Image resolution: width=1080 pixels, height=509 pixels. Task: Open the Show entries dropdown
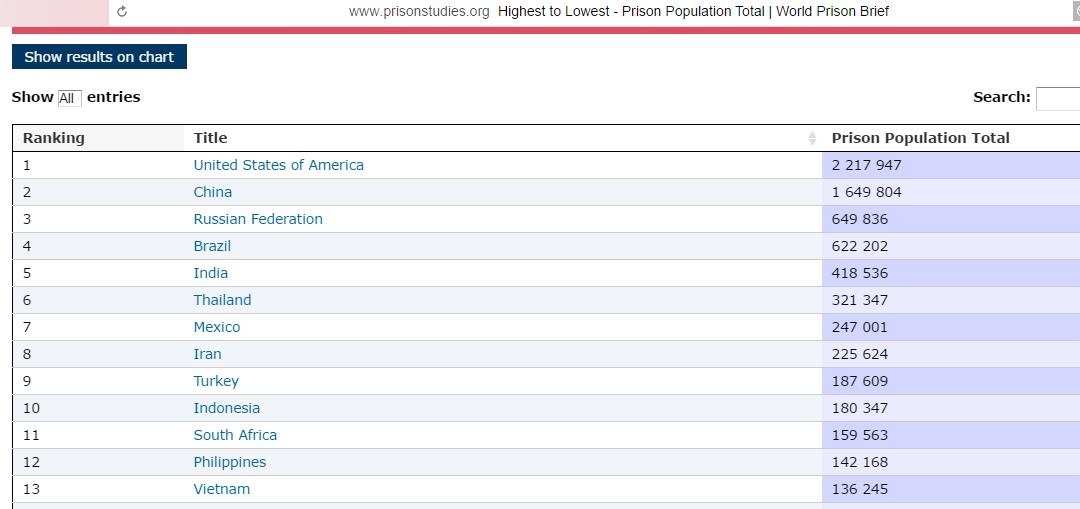click(68, 98)
